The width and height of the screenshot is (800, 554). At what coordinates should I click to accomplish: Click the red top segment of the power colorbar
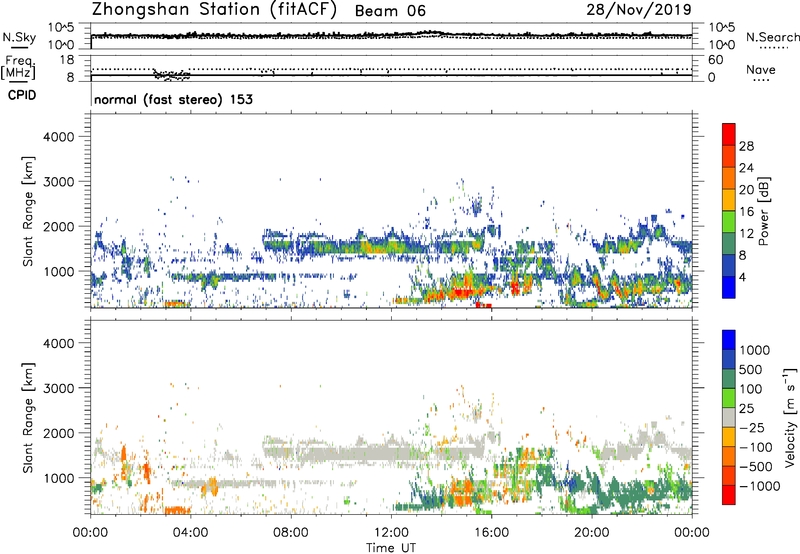click(x=729, y=134)
